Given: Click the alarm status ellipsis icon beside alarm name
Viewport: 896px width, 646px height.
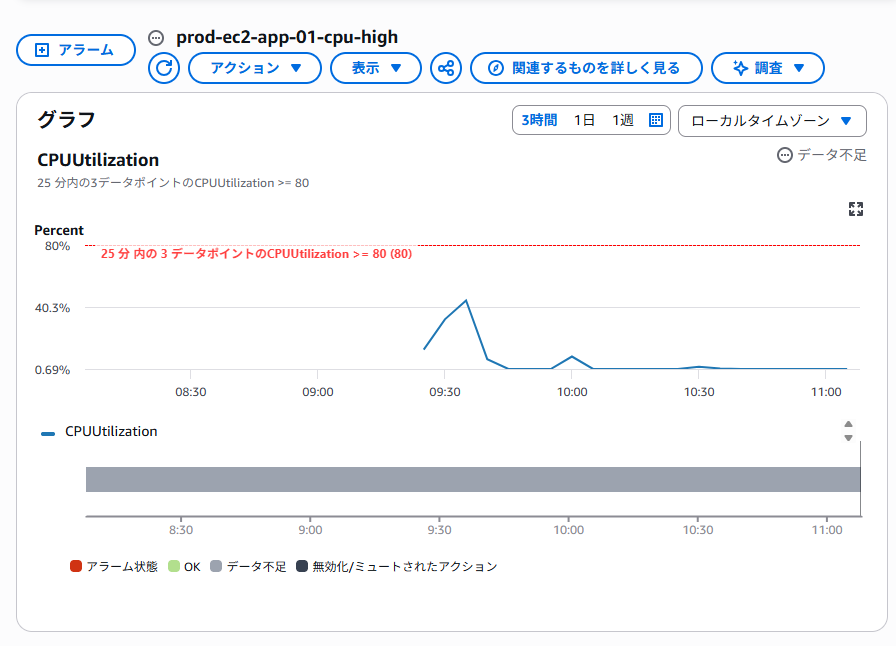Looking at the screenshot, I should click(x=156, y=38).
